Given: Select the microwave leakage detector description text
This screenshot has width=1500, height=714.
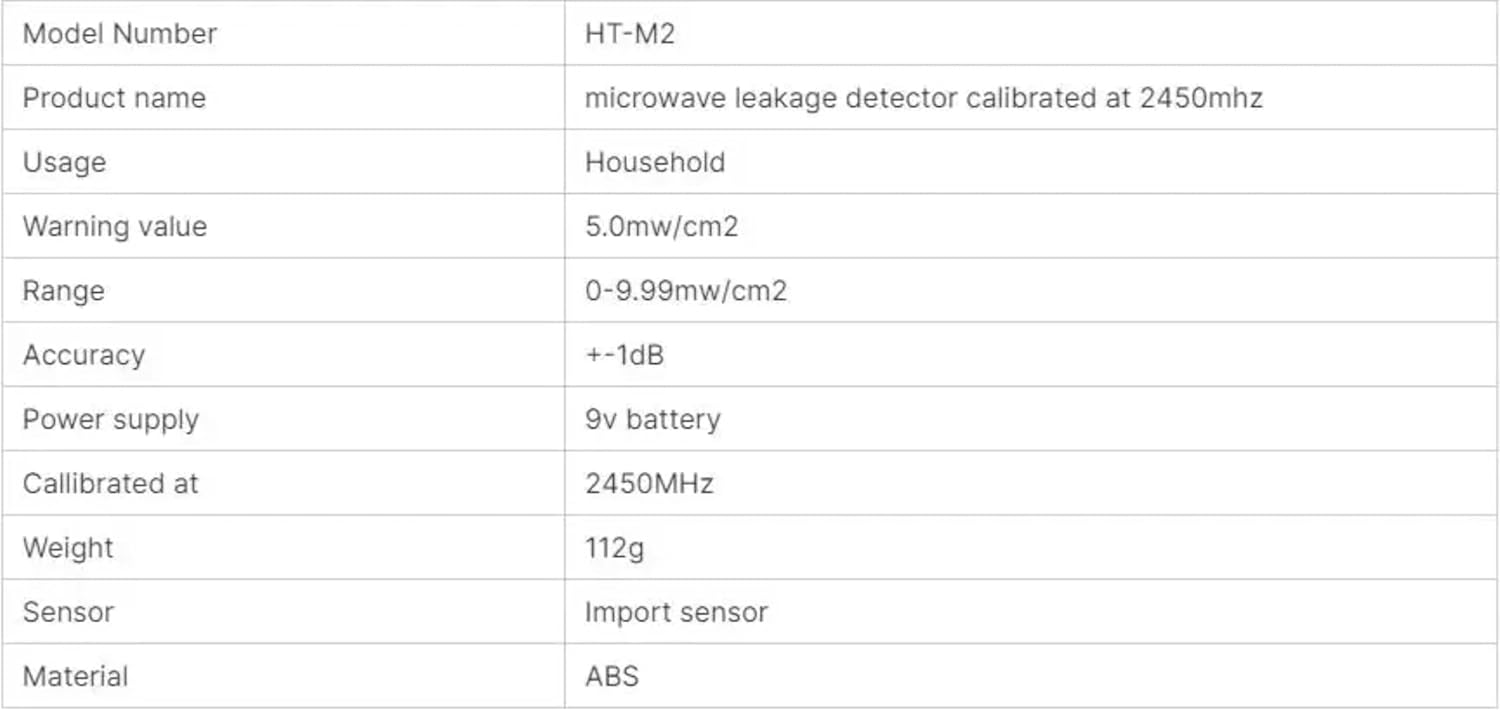Looking at the screenshot, I should pos(923,98).
